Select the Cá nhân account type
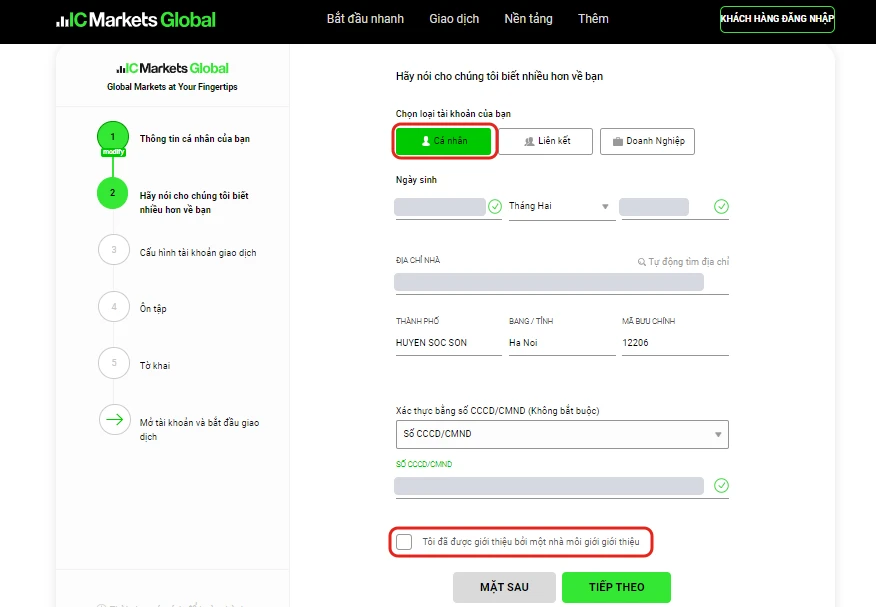 tap(444, 141)
